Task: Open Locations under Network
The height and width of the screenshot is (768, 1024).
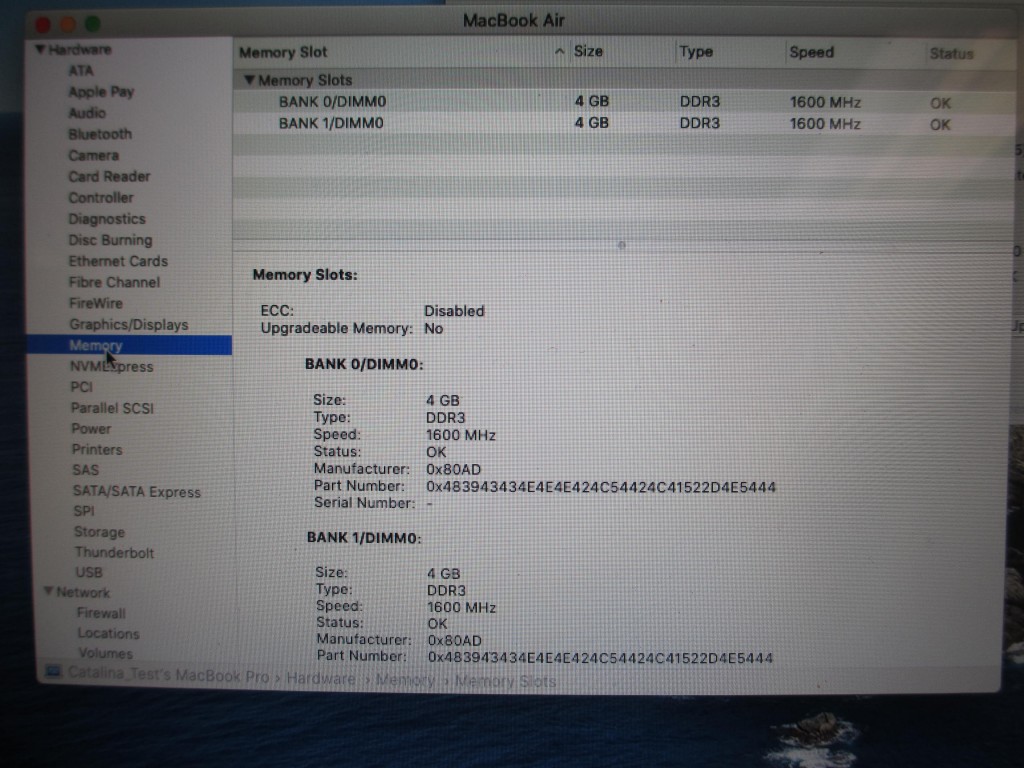Action: pos(108,633)
